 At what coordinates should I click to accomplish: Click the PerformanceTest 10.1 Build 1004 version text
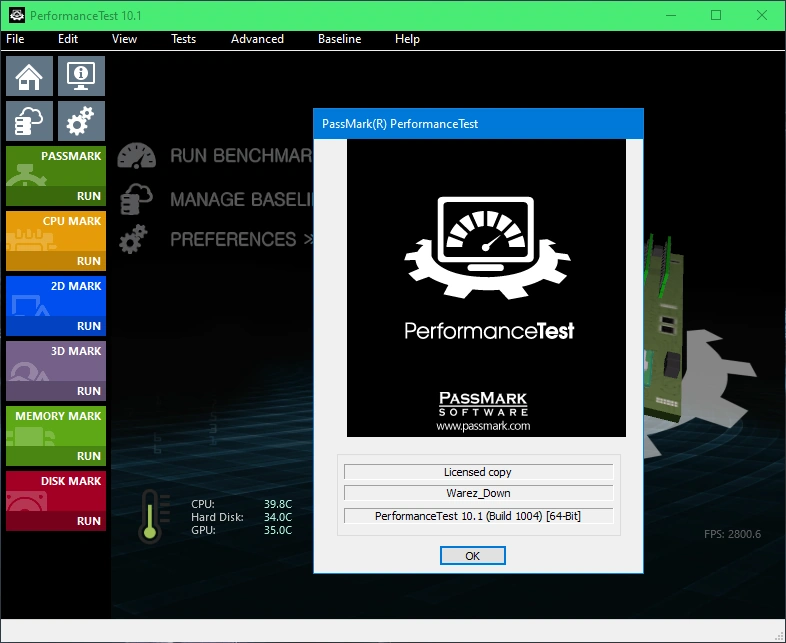pyautogui.click(x=478, y=516)
